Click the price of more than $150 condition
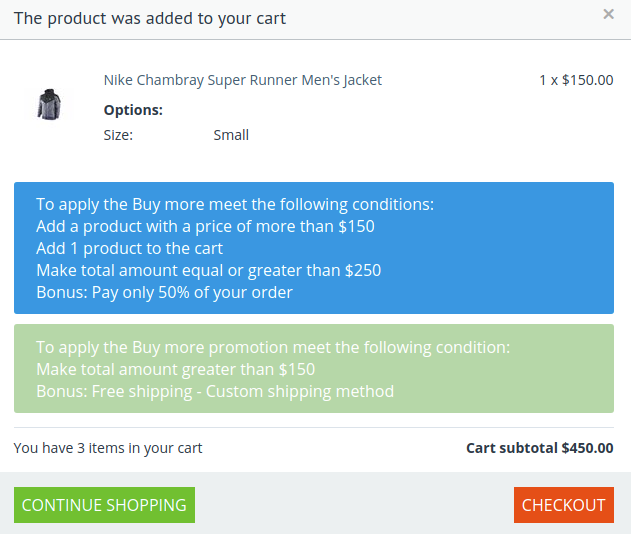 [205, 227]
